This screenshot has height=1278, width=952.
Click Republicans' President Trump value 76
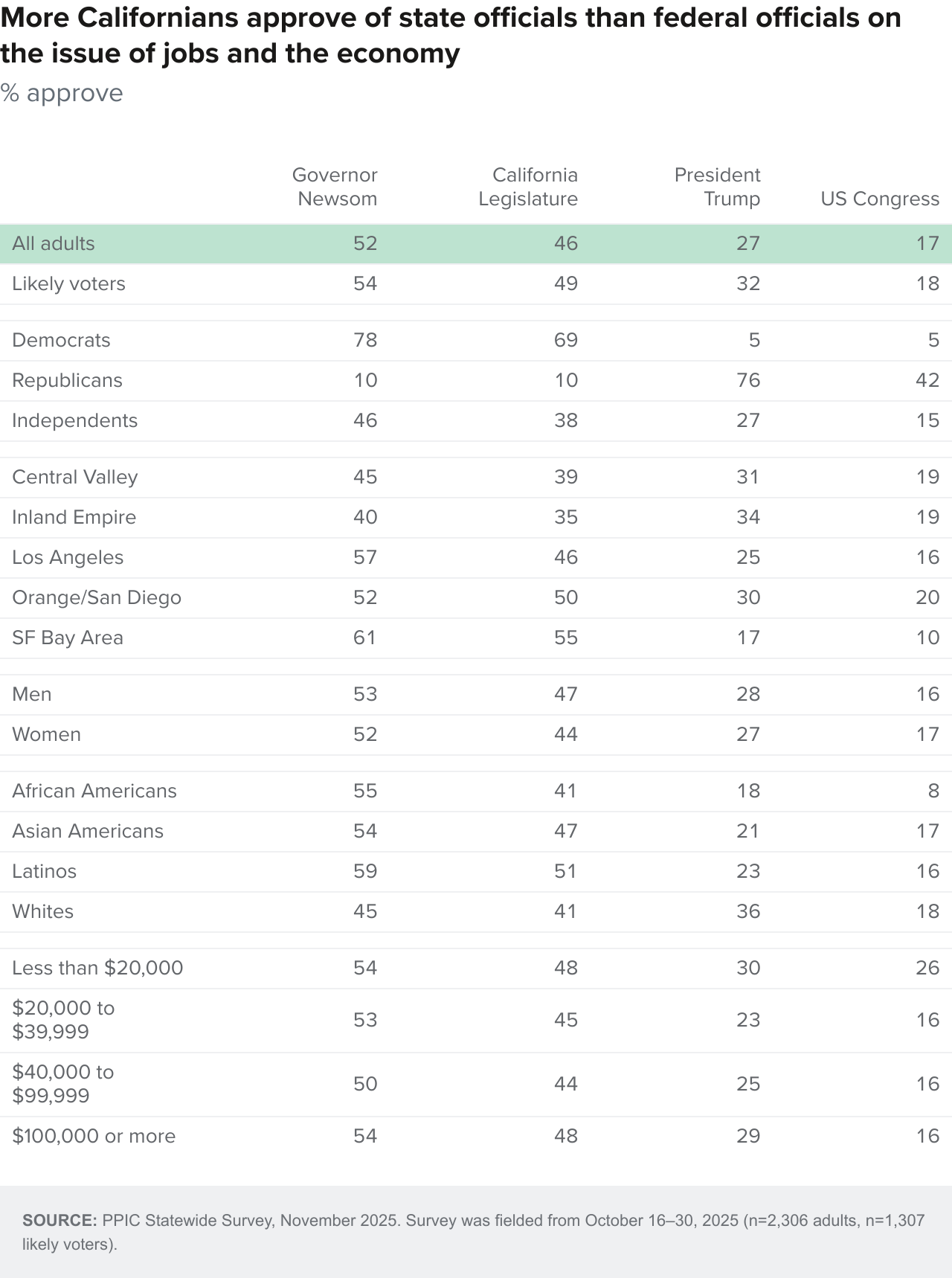[748, 380]
